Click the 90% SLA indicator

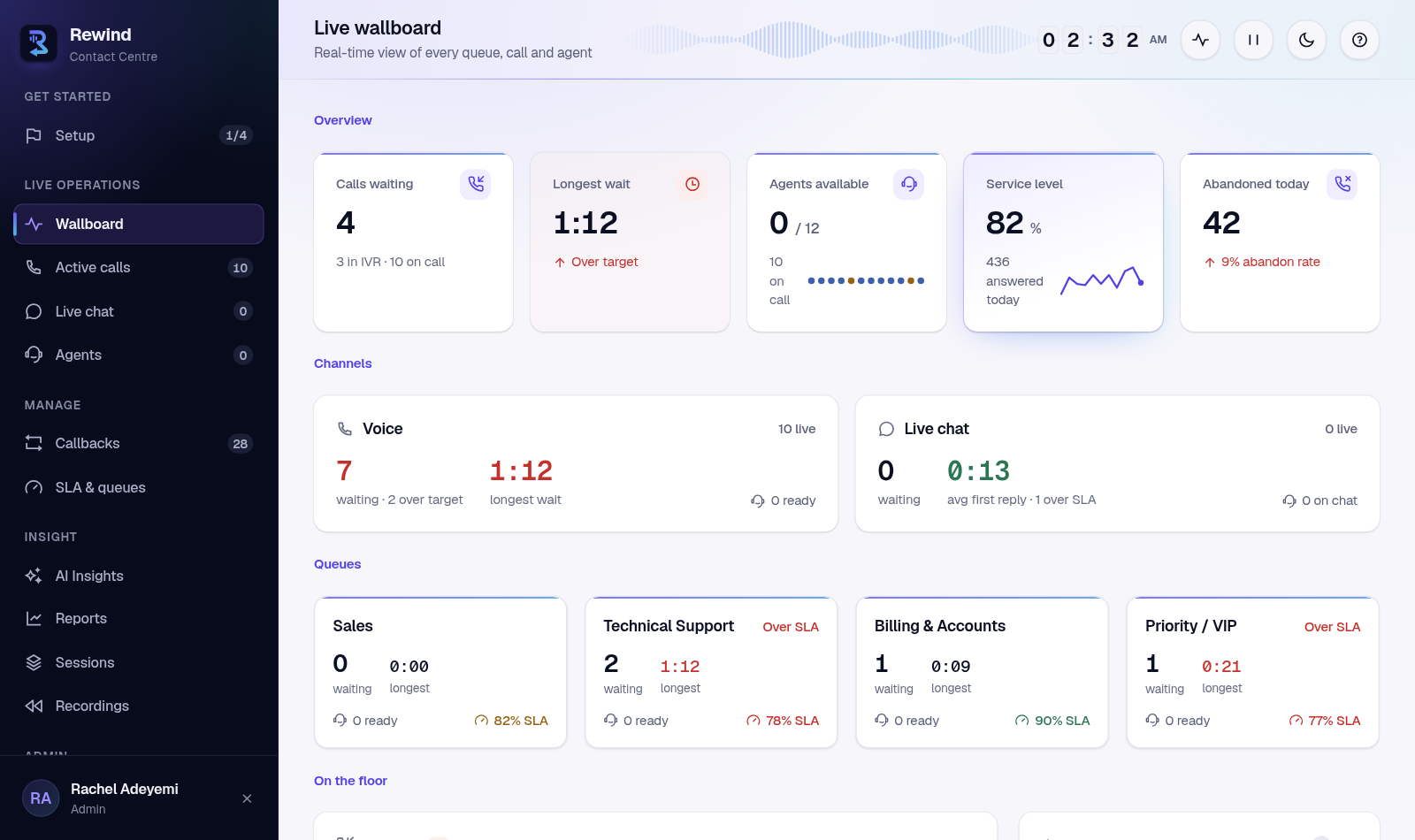coord(1052,721)
